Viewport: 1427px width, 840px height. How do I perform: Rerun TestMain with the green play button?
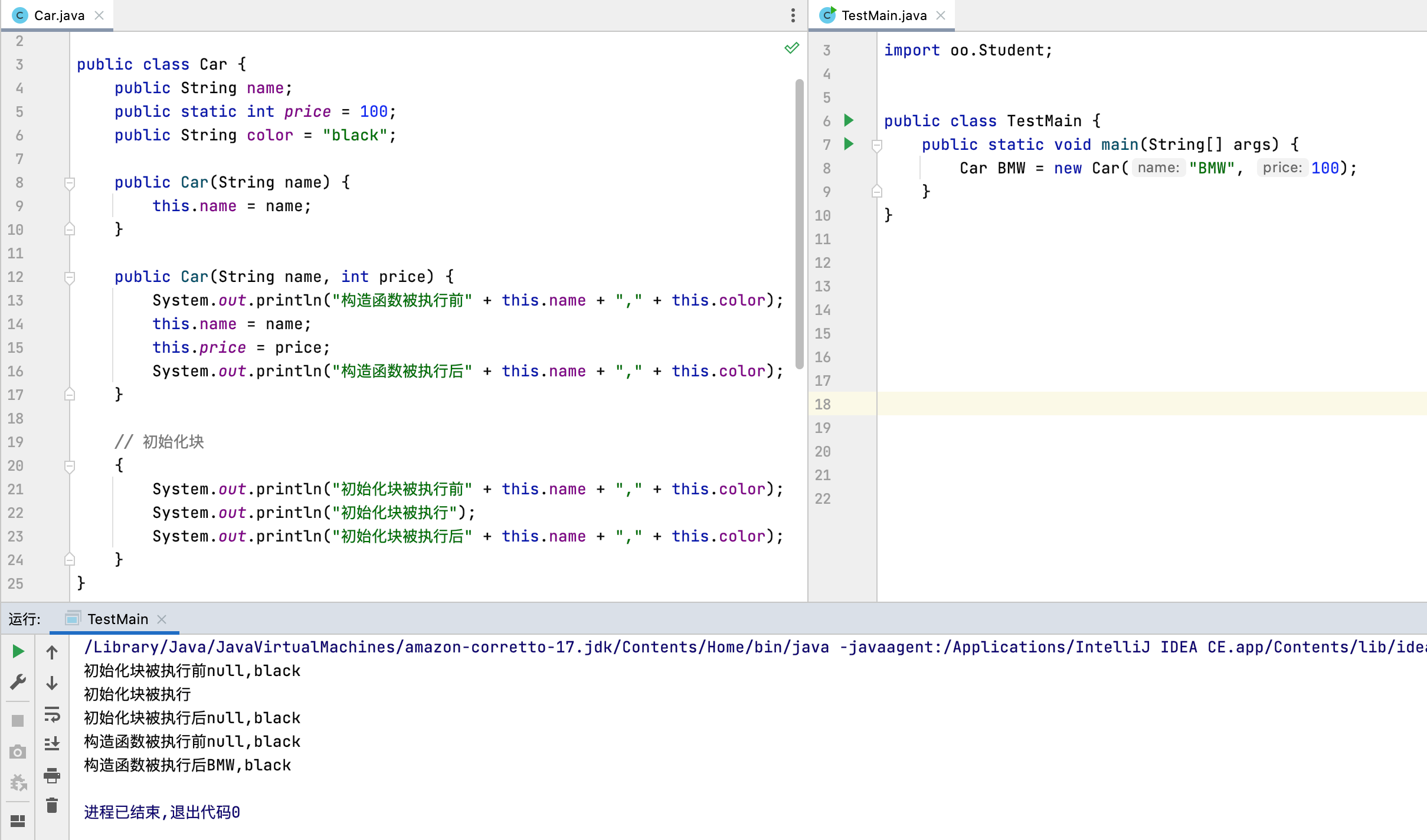tap(18, 651)
